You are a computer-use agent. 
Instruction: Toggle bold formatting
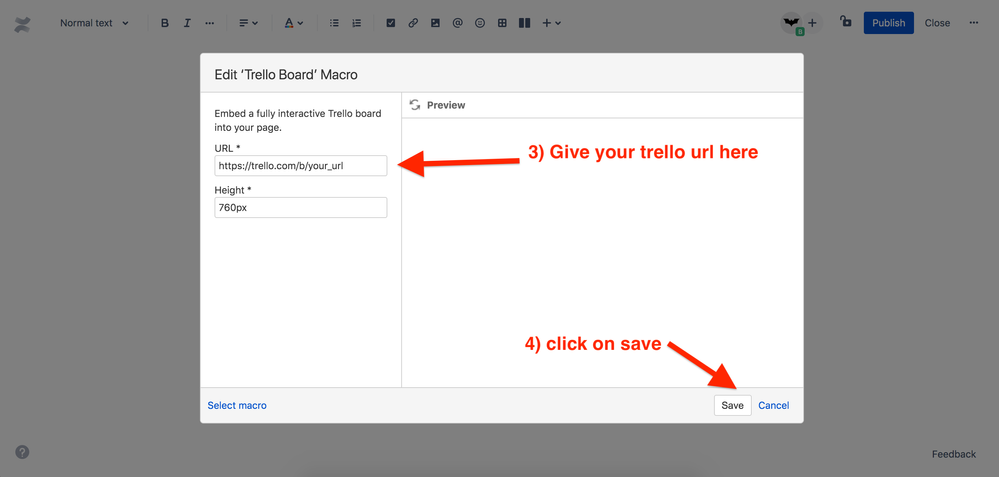(165, 23)
